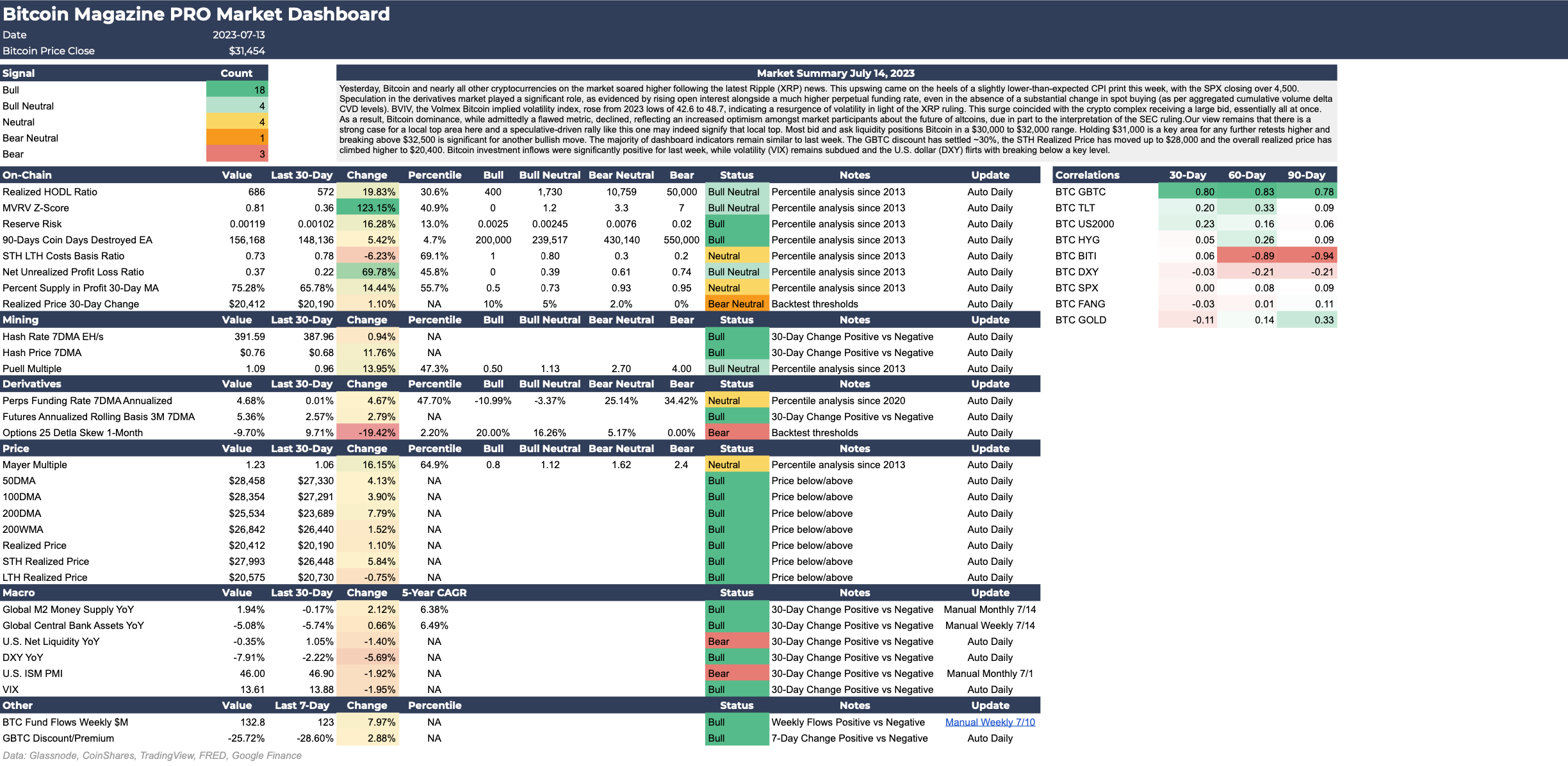Screen dimensions: 1568x766
Task: Click the Market Summary July 14, 2023 header
Action: [836, 73]
